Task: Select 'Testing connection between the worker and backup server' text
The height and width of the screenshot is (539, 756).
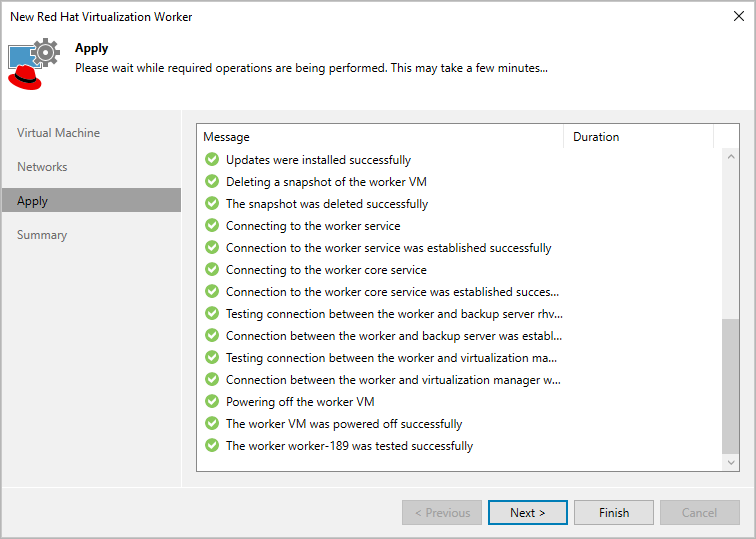Action: coord(394,314)
